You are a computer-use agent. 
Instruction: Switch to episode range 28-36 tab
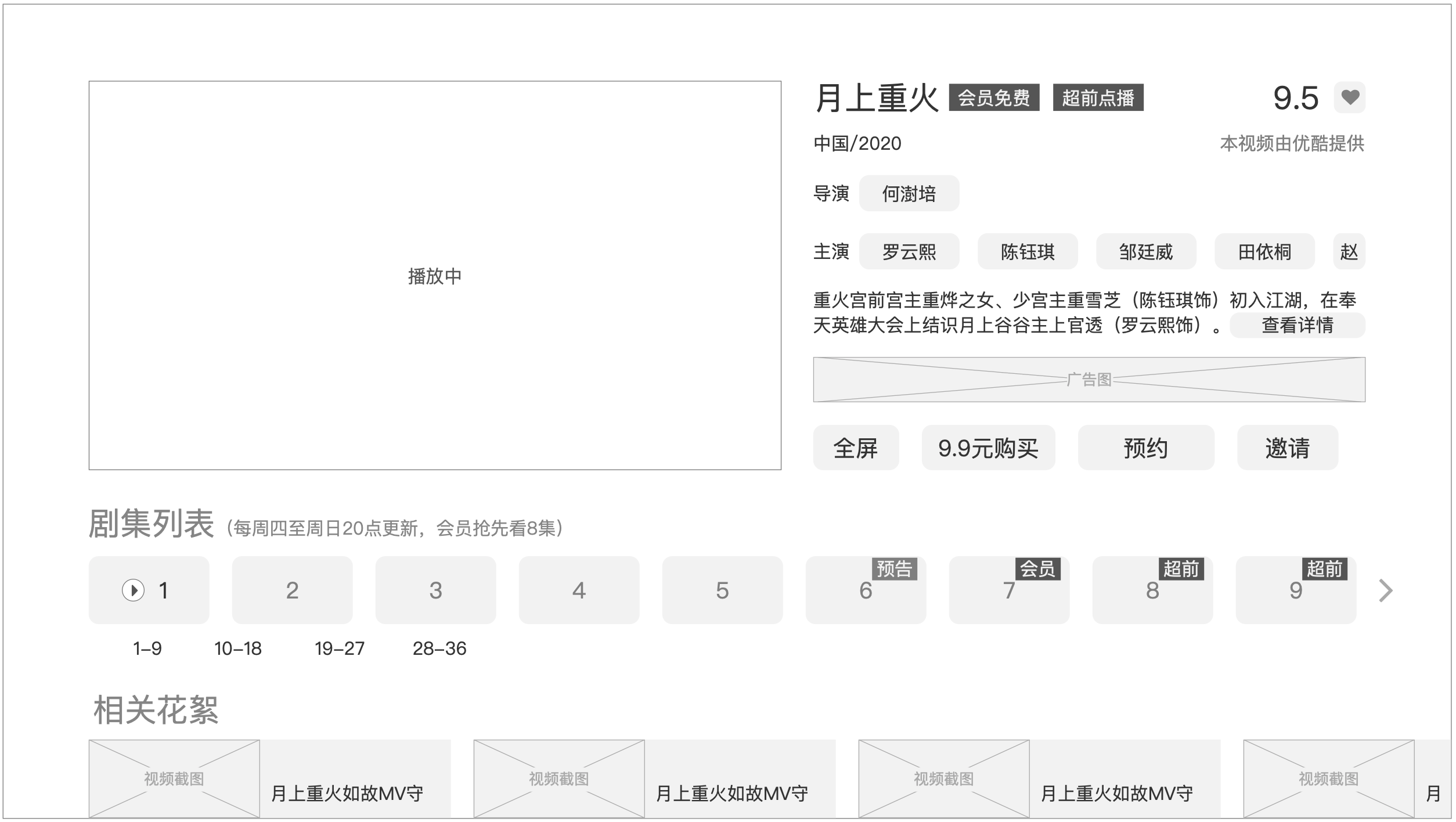pyautogui.click(x=439, y=648)
